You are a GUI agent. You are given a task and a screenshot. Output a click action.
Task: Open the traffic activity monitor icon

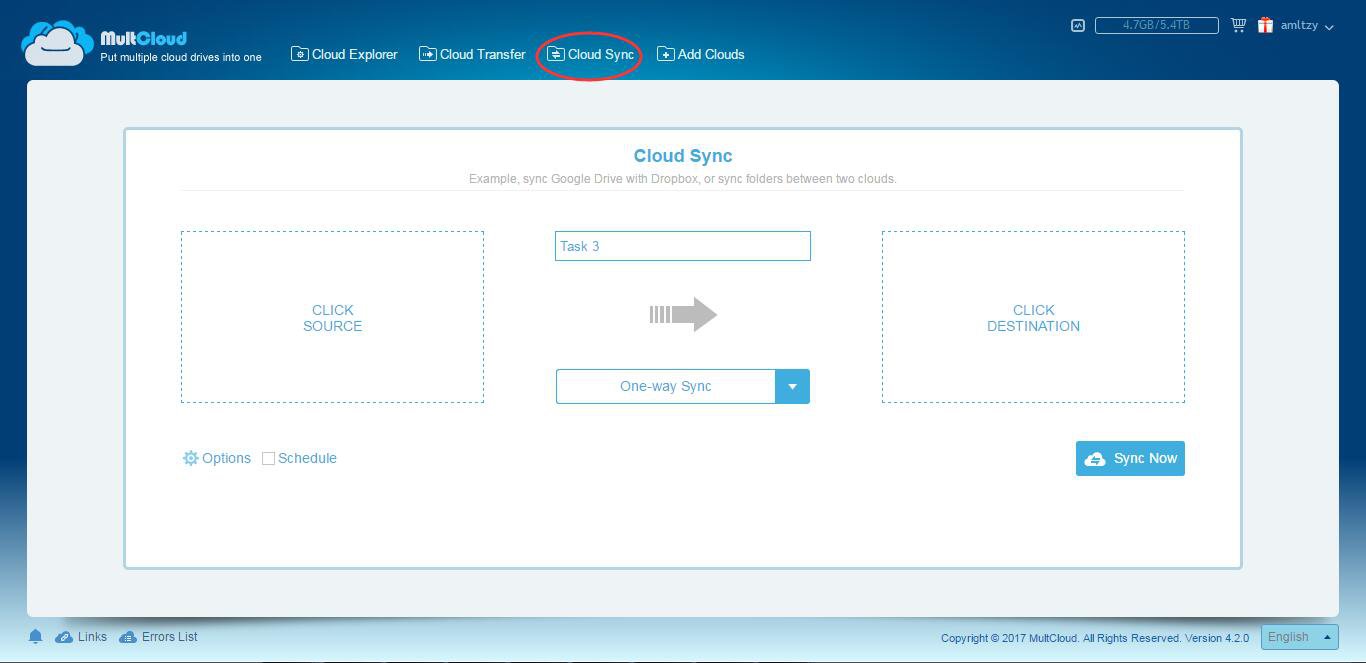click(1077, 26)
